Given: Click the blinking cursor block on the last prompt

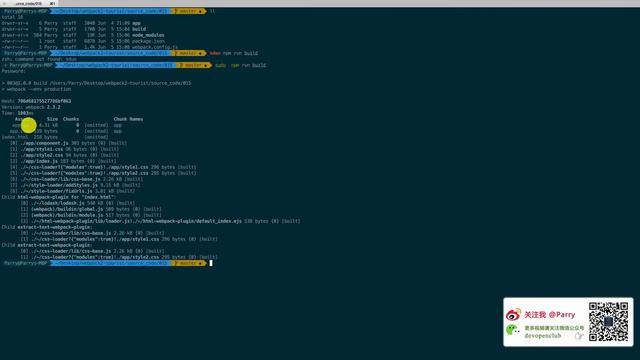Looking at the screenshot, I should 211,263.
